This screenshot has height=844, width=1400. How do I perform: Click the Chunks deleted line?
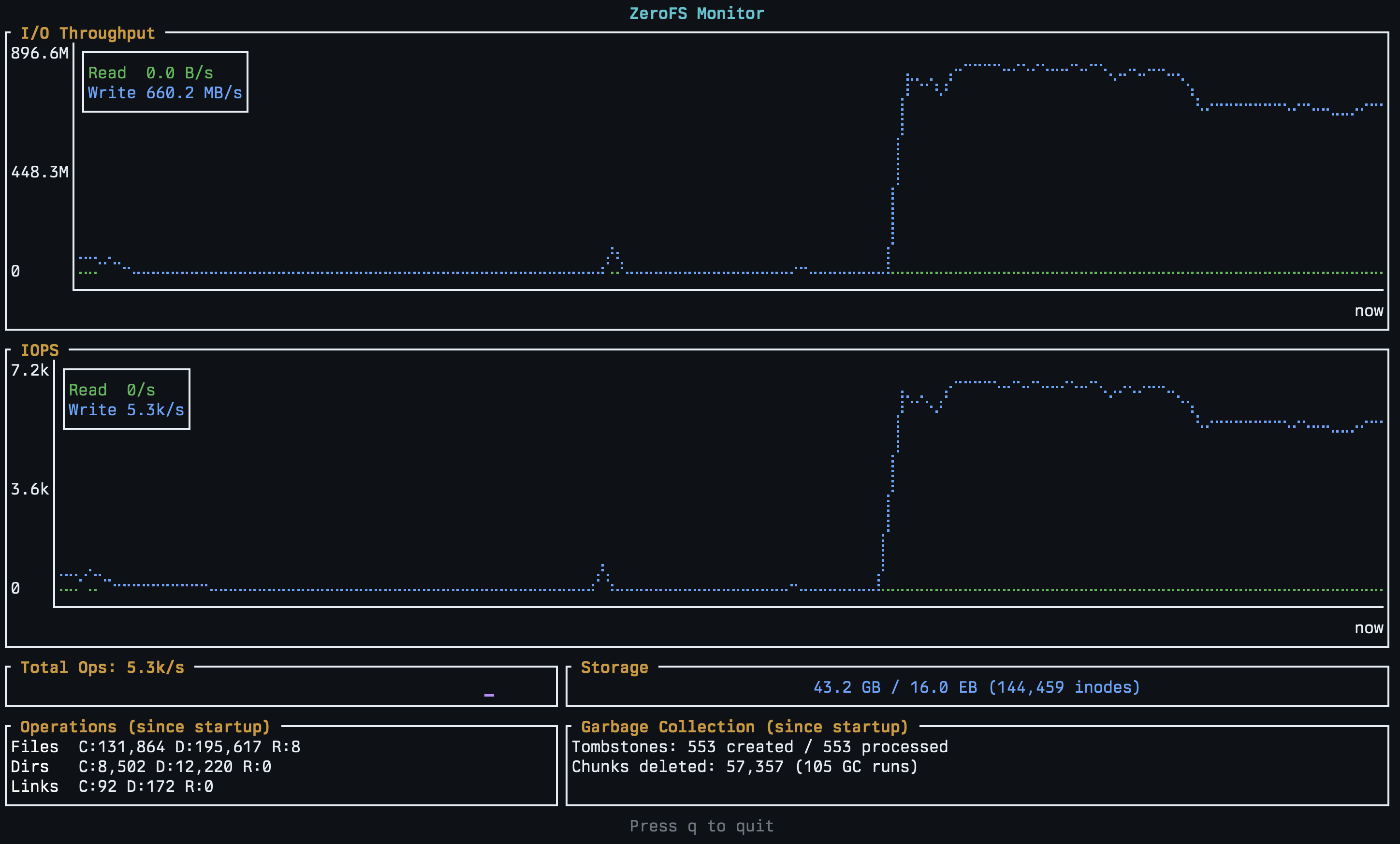tap(744, 766)
